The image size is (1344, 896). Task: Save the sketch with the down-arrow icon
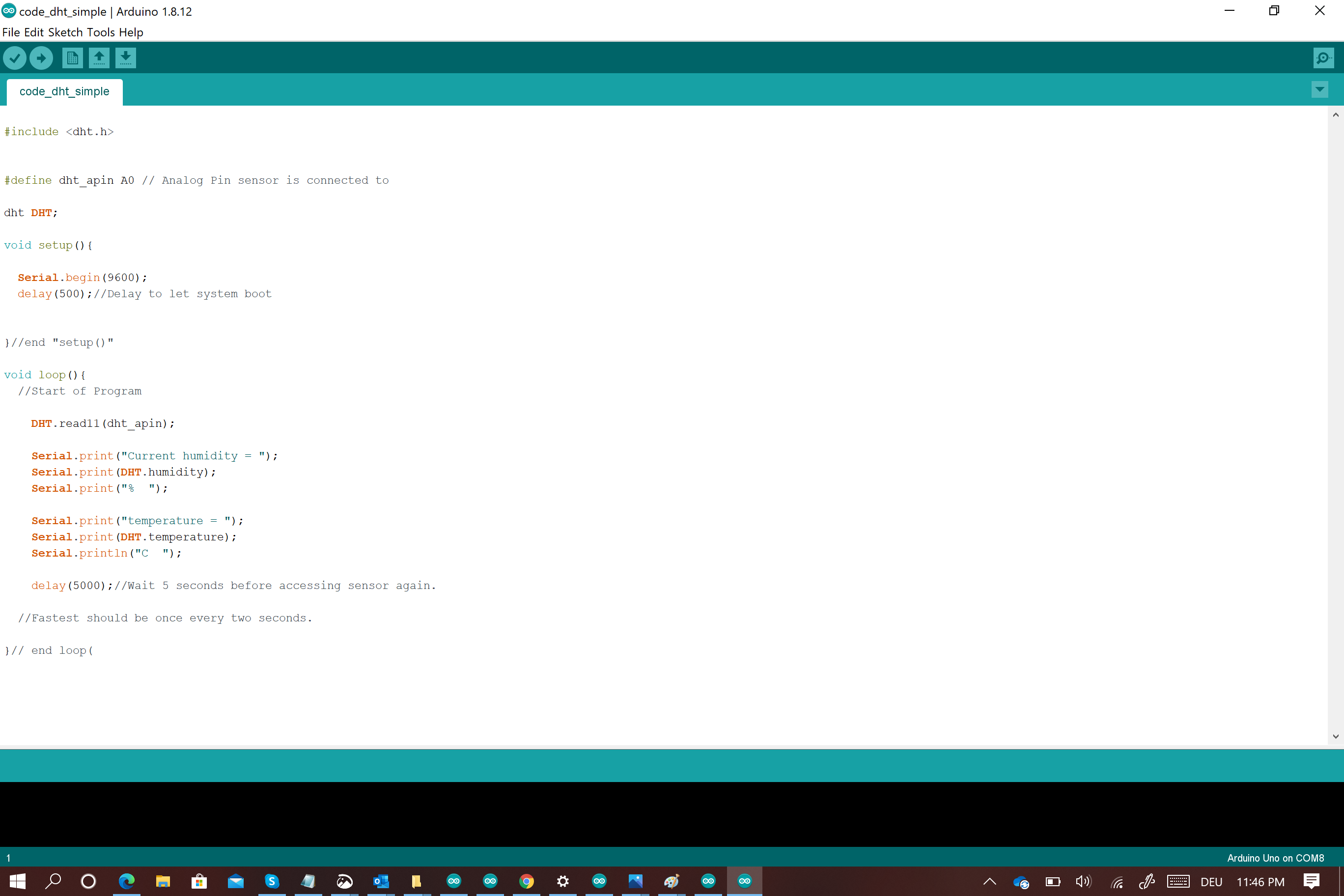(x=126, y=57)
